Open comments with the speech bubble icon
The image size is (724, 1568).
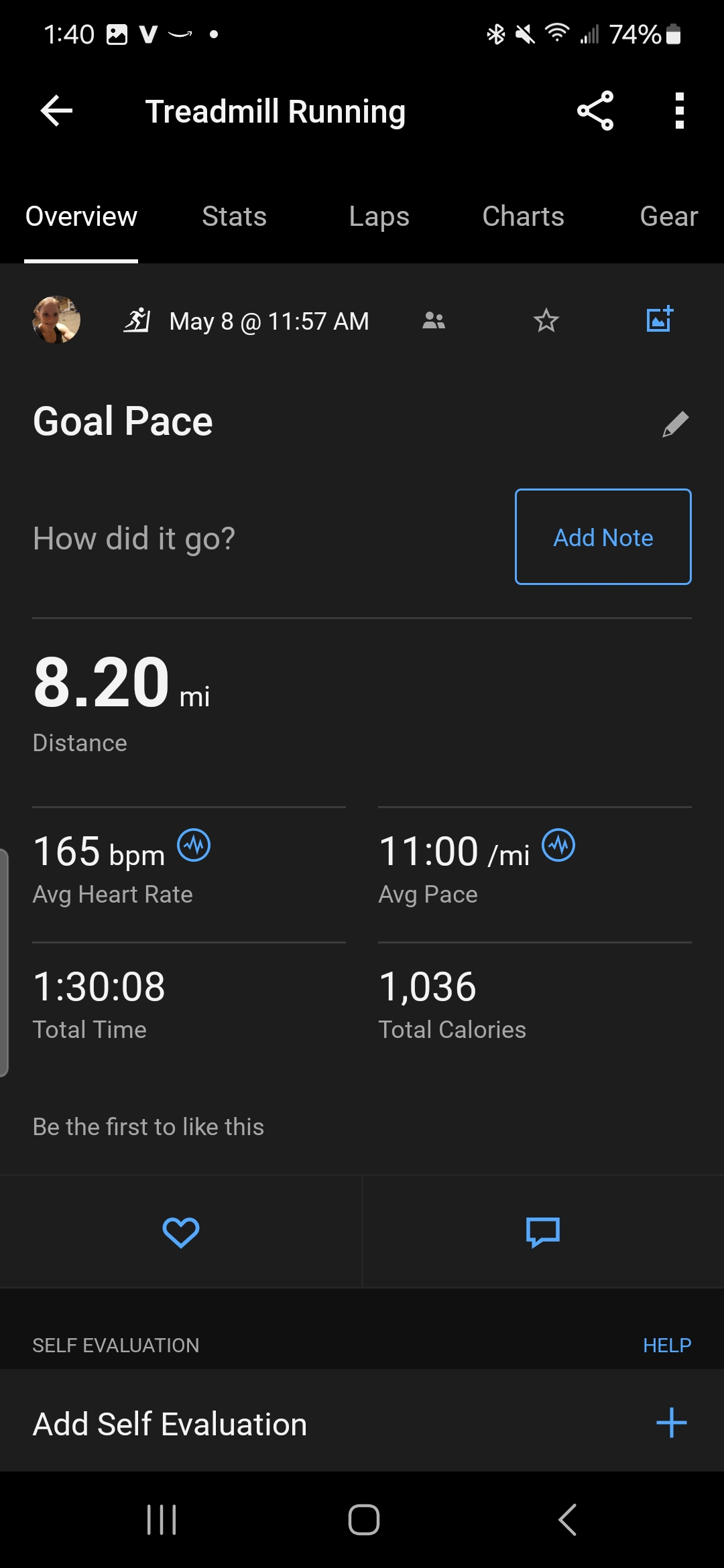click(x=543, y=1232)
